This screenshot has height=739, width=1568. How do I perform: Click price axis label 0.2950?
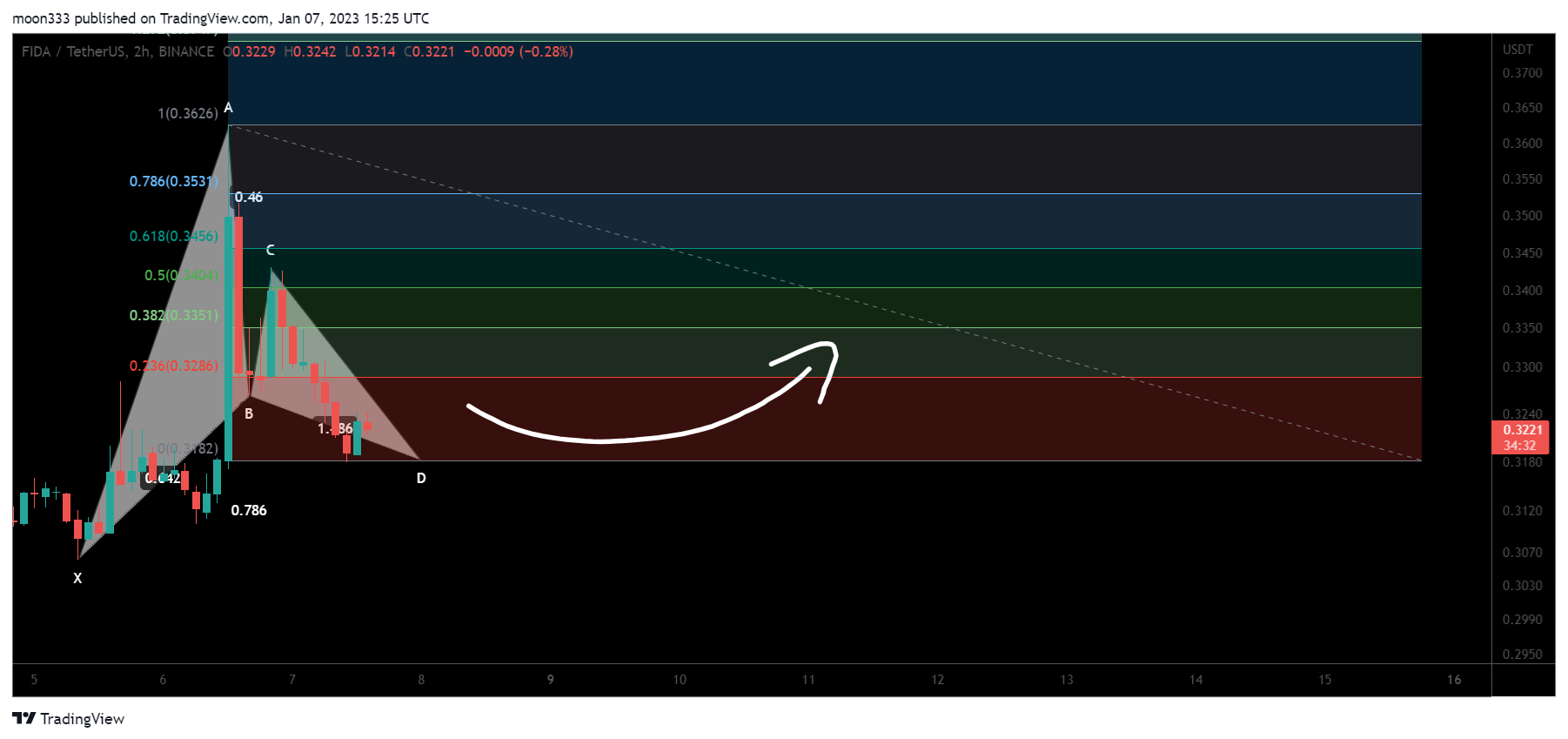(1522, 655)
